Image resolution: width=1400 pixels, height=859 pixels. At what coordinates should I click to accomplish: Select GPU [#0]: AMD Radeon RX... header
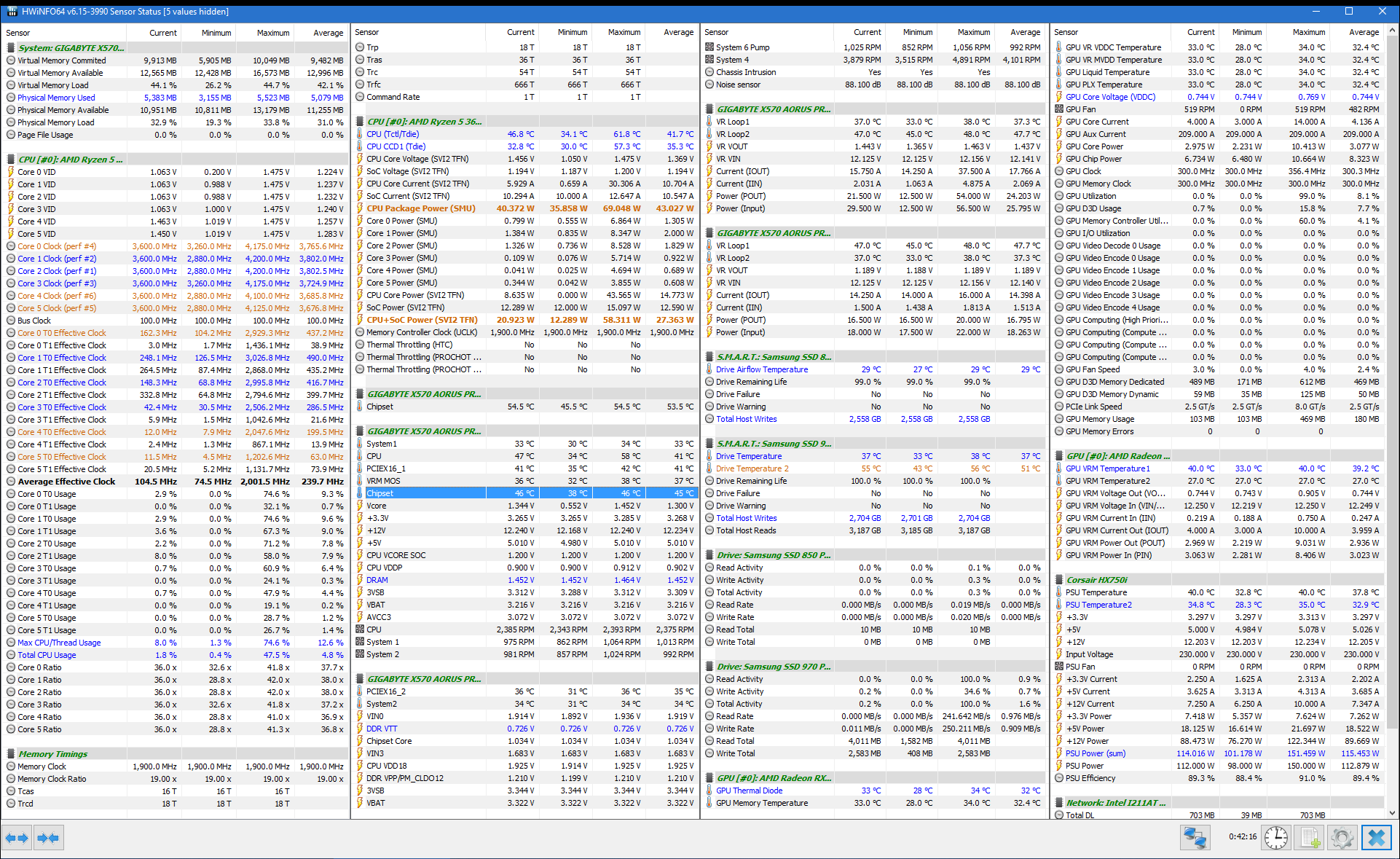[x=875, y=778]
